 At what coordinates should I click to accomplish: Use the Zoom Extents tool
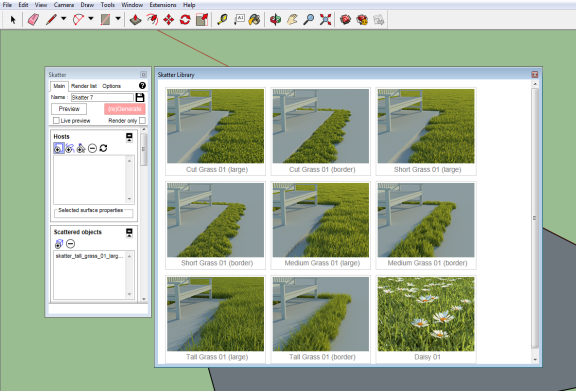point(325,19)
